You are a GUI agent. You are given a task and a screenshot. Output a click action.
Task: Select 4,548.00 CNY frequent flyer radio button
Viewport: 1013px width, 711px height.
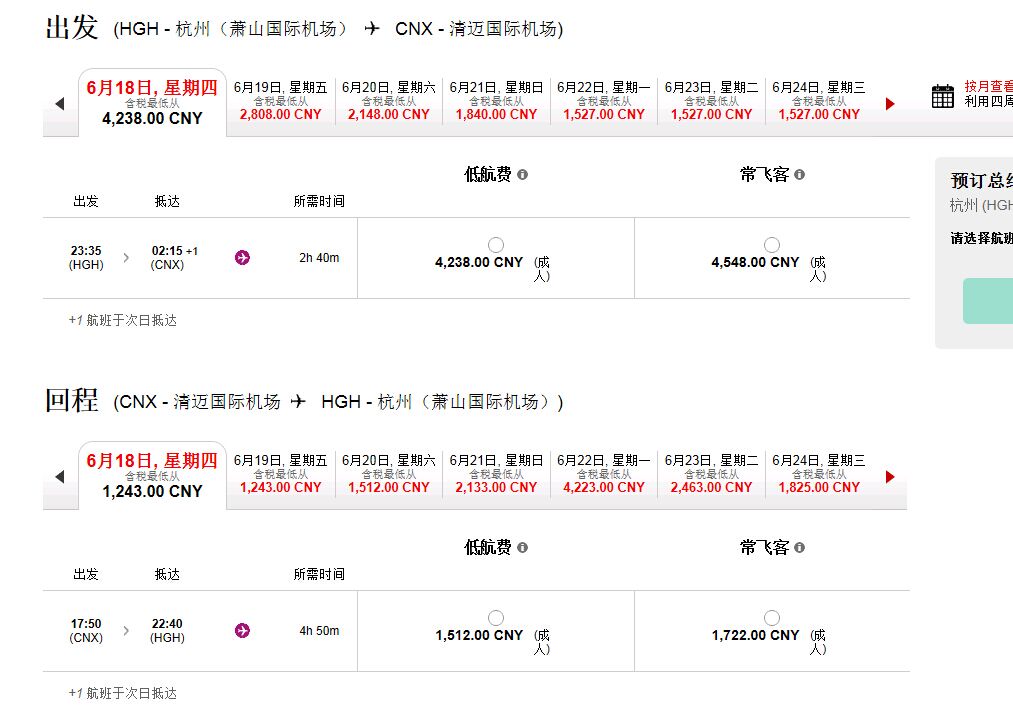772,245
